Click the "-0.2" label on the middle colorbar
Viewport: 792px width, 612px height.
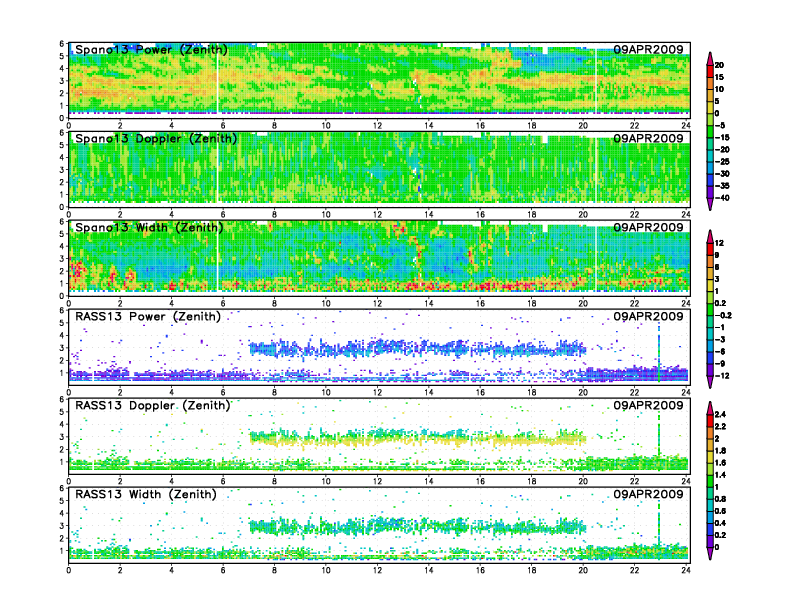click(723, 316)
